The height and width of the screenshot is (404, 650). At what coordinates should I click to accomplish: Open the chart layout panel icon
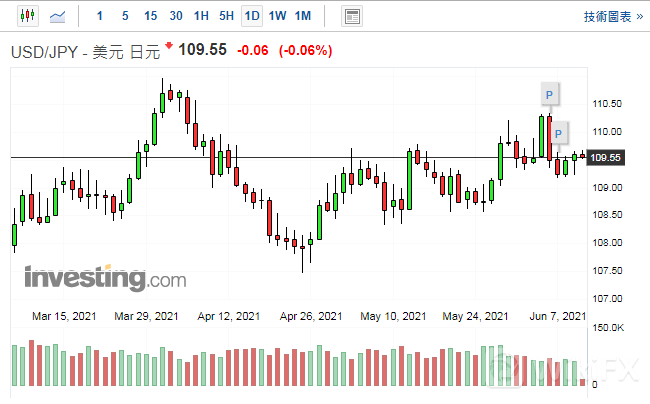[x=351, y=16]
